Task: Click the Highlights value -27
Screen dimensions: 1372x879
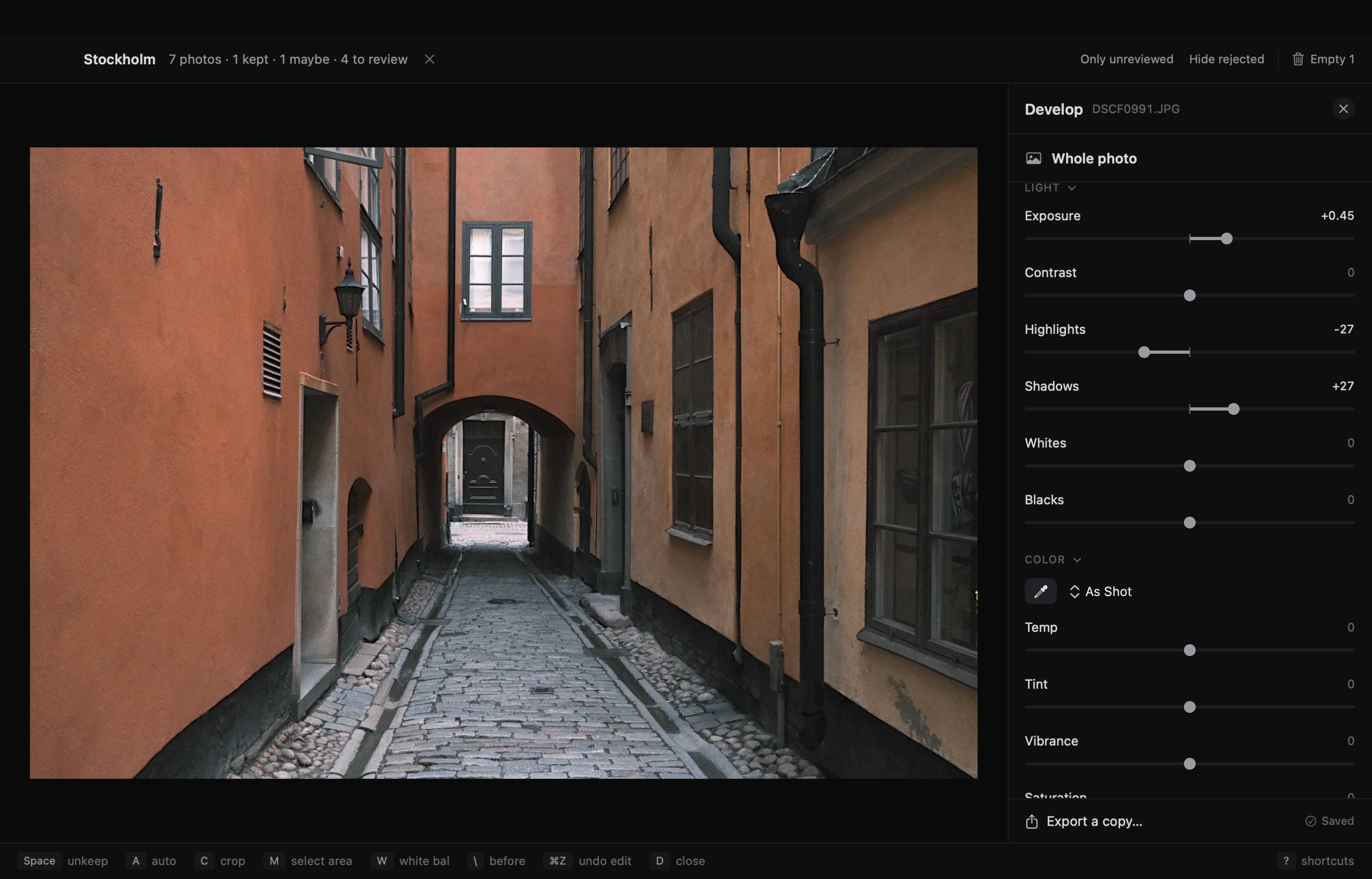Action: pyautogui.click(x=1344, y=329)
